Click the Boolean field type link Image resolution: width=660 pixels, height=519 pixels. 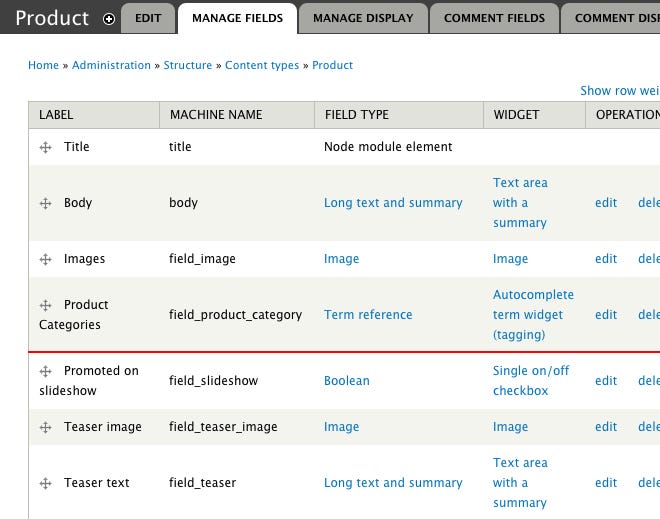[x=346, y=381]
